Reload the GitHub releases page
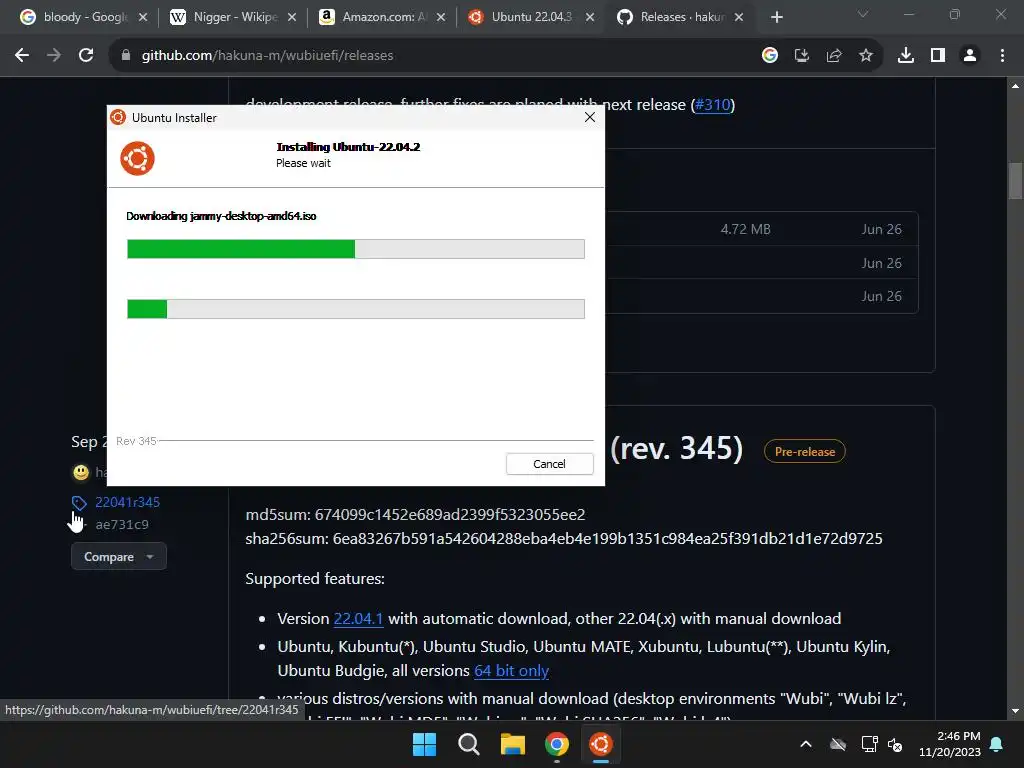 pyautogui.click(x=86, y=56)
